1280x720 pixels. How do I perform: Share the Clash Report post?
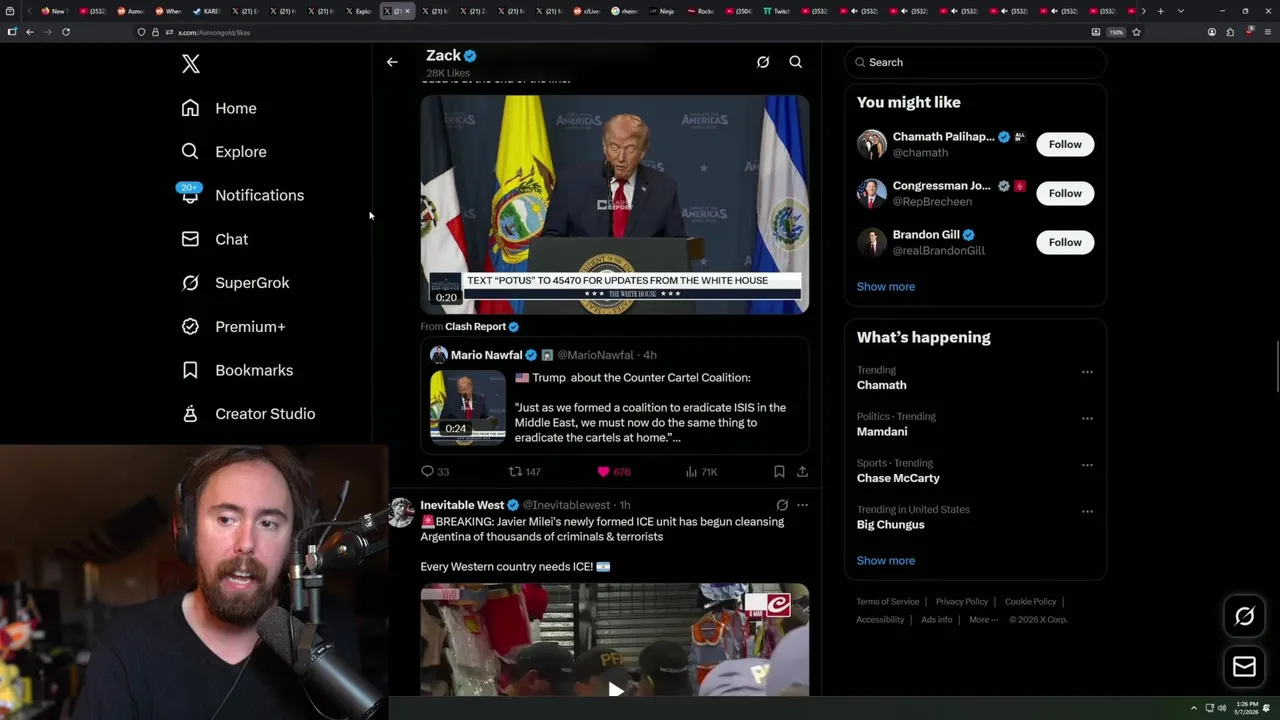[802, 471]
